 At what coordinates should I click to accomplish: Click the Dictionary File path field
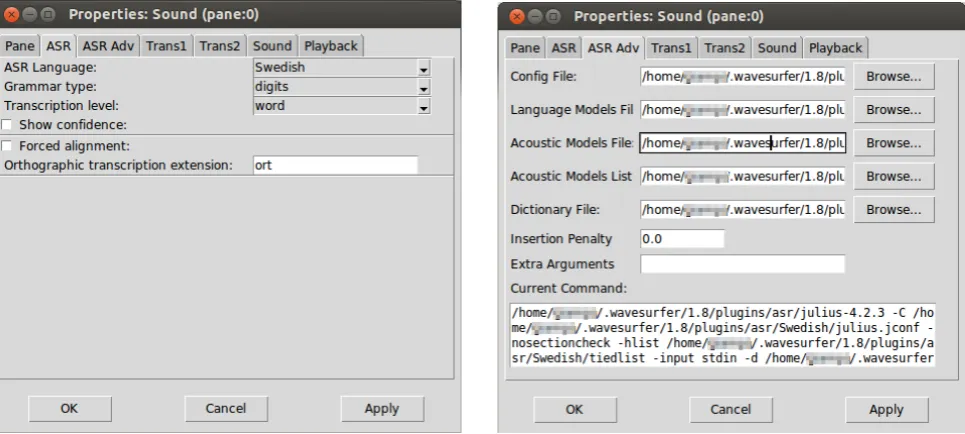pos(742,210)
